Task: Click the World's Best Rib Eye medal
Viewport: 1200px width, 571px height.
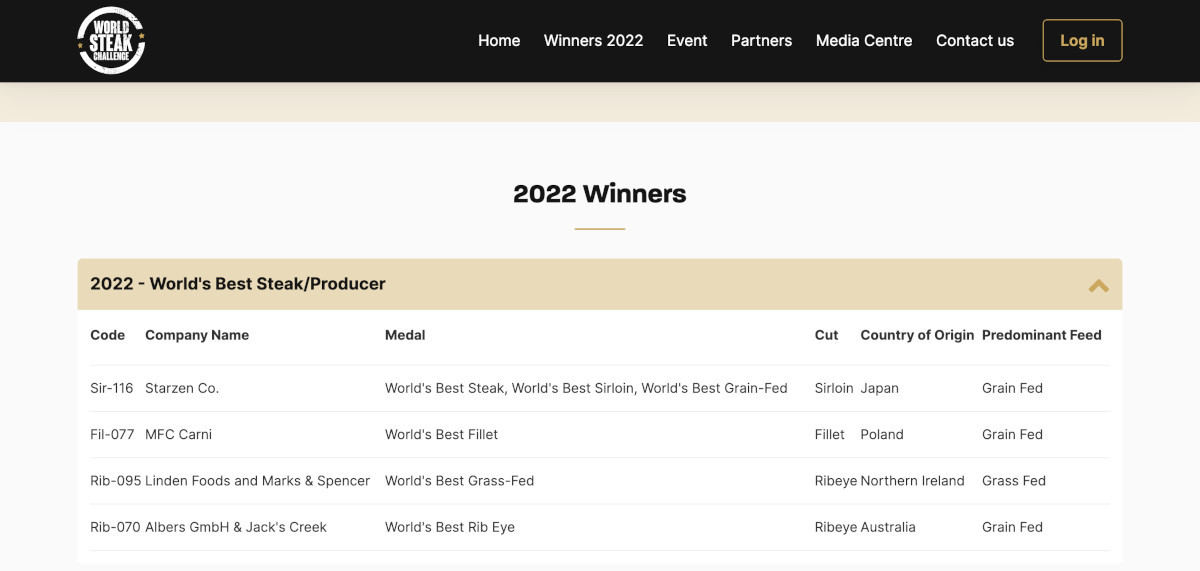Action: coord(450,526)
